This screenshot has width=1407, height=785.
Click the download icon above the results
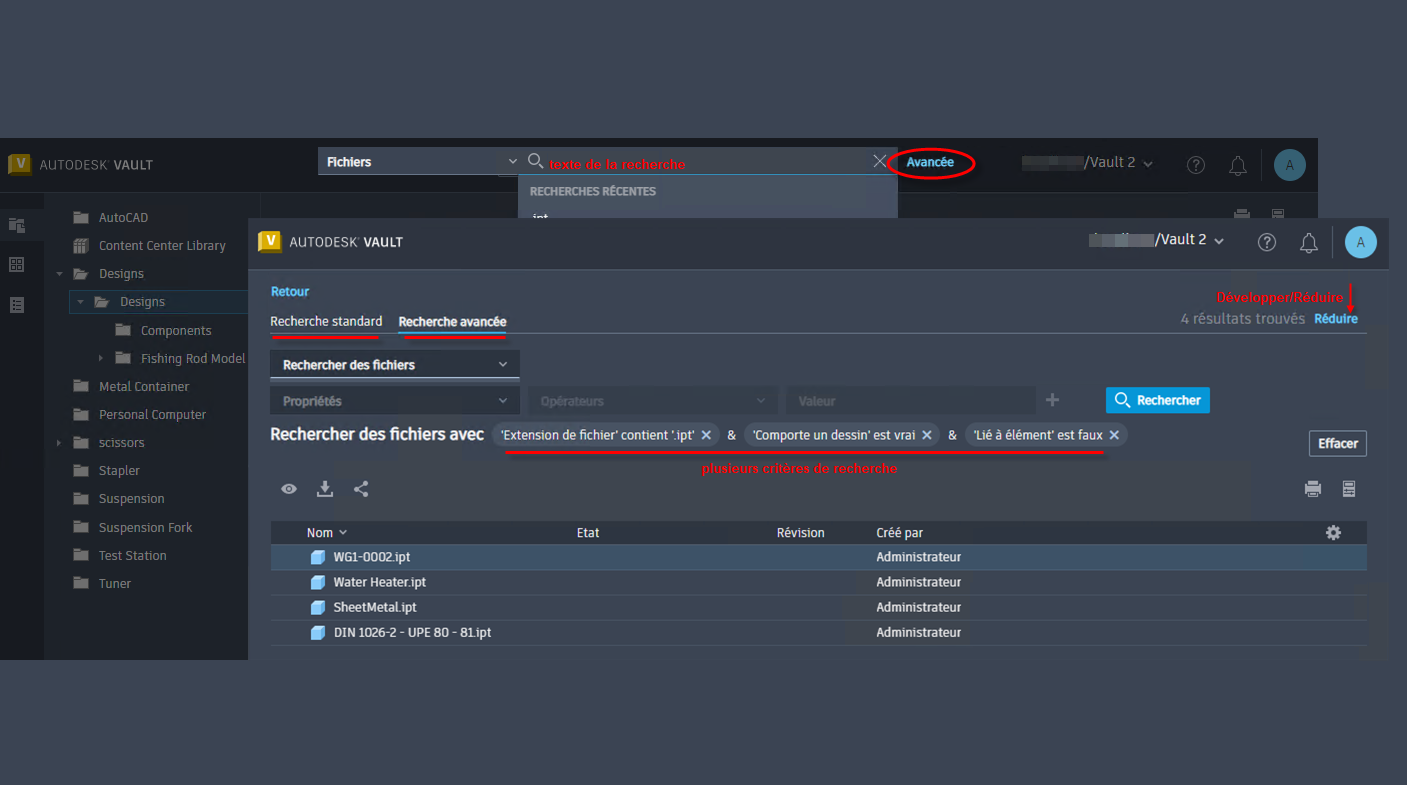325,489
